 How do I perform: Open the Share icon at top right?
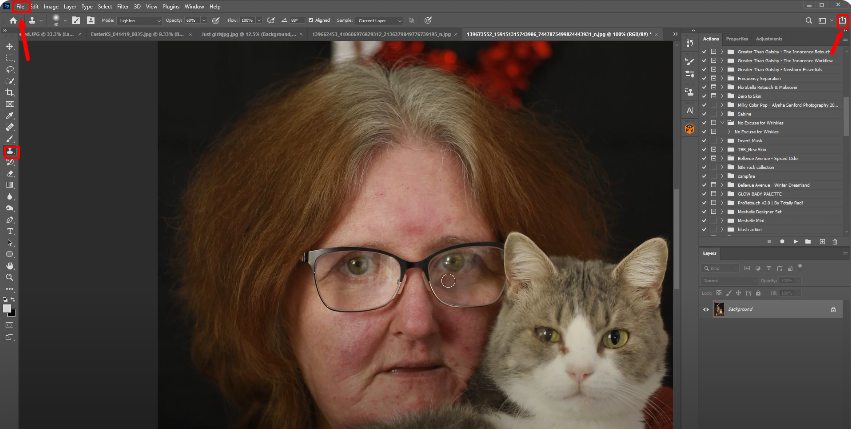click(842, 21)
